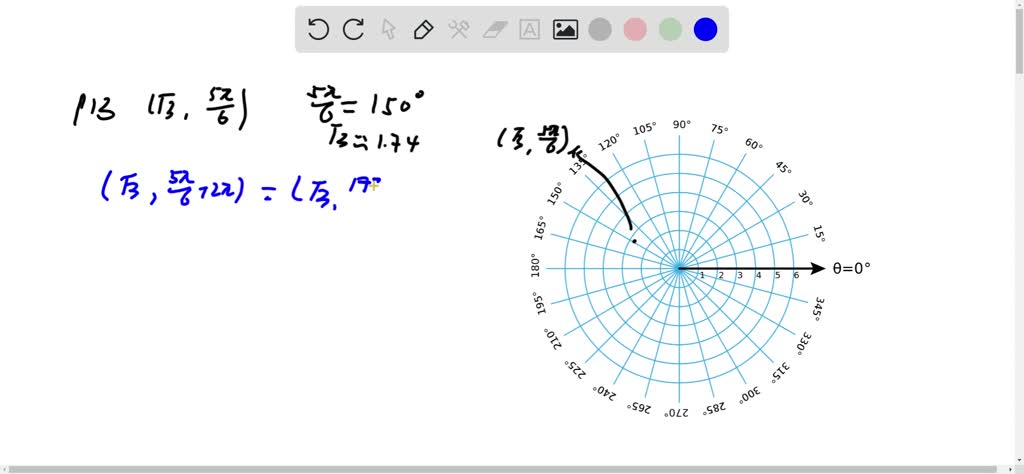Click the vertical scrollbar thumb
Screen dimensions: 1024x474
(1019, 39)
